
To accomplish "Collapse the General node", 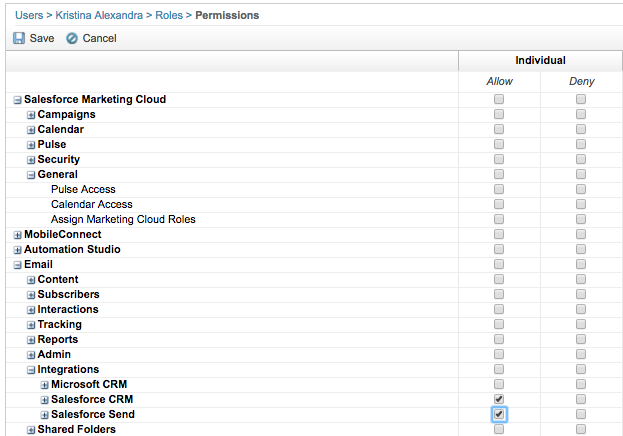I will point(31,175).
